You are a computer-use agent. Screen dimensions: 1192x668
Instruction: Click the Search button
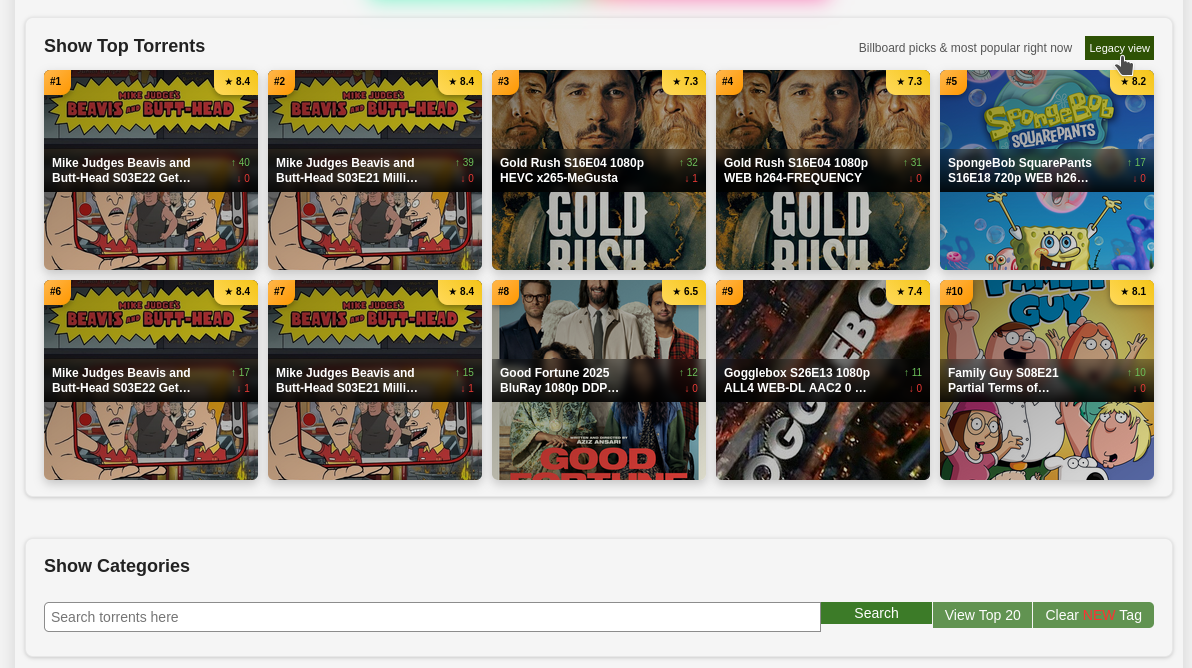pos(876,613)
